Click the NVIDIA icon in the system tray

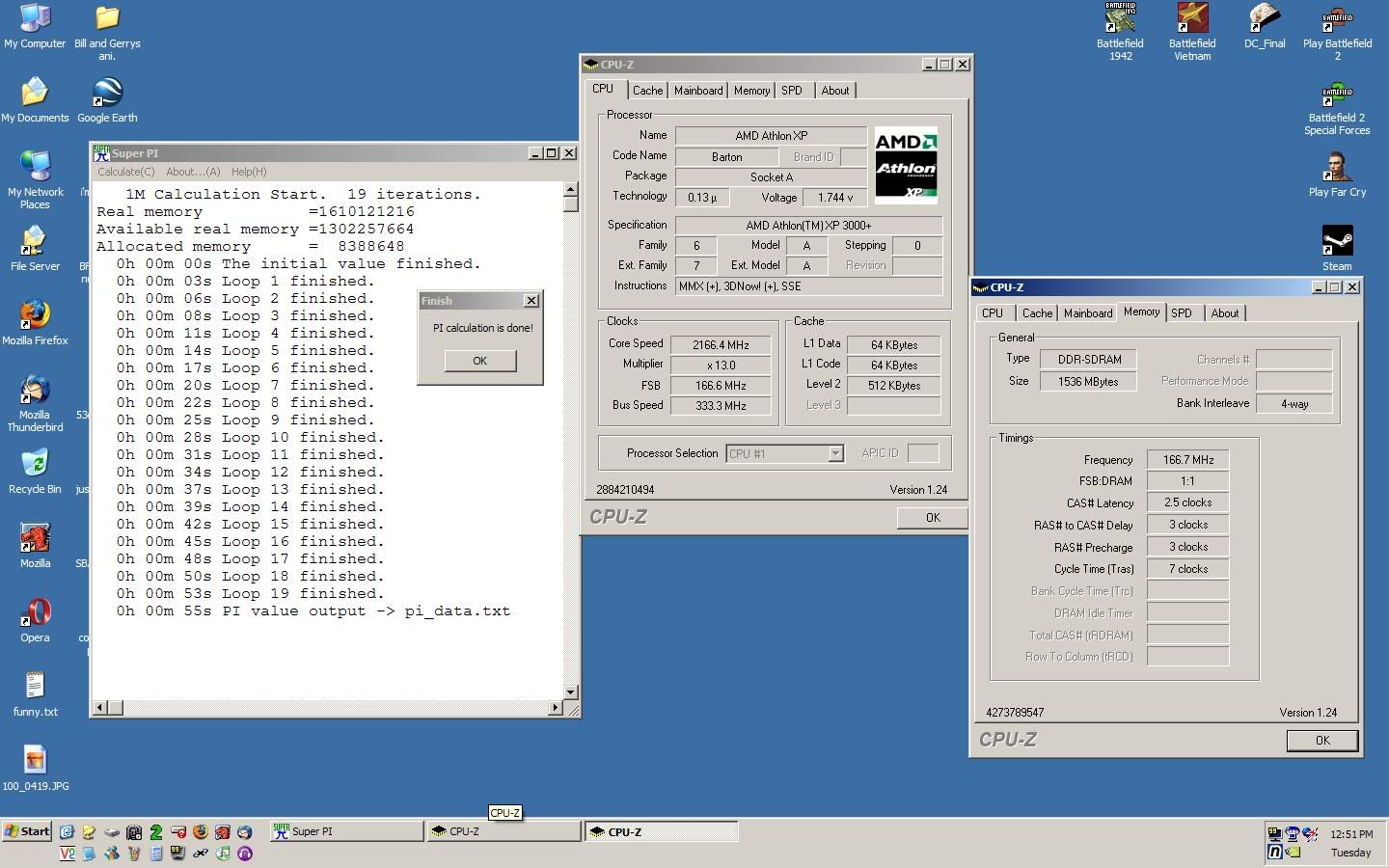(1292, 852)
